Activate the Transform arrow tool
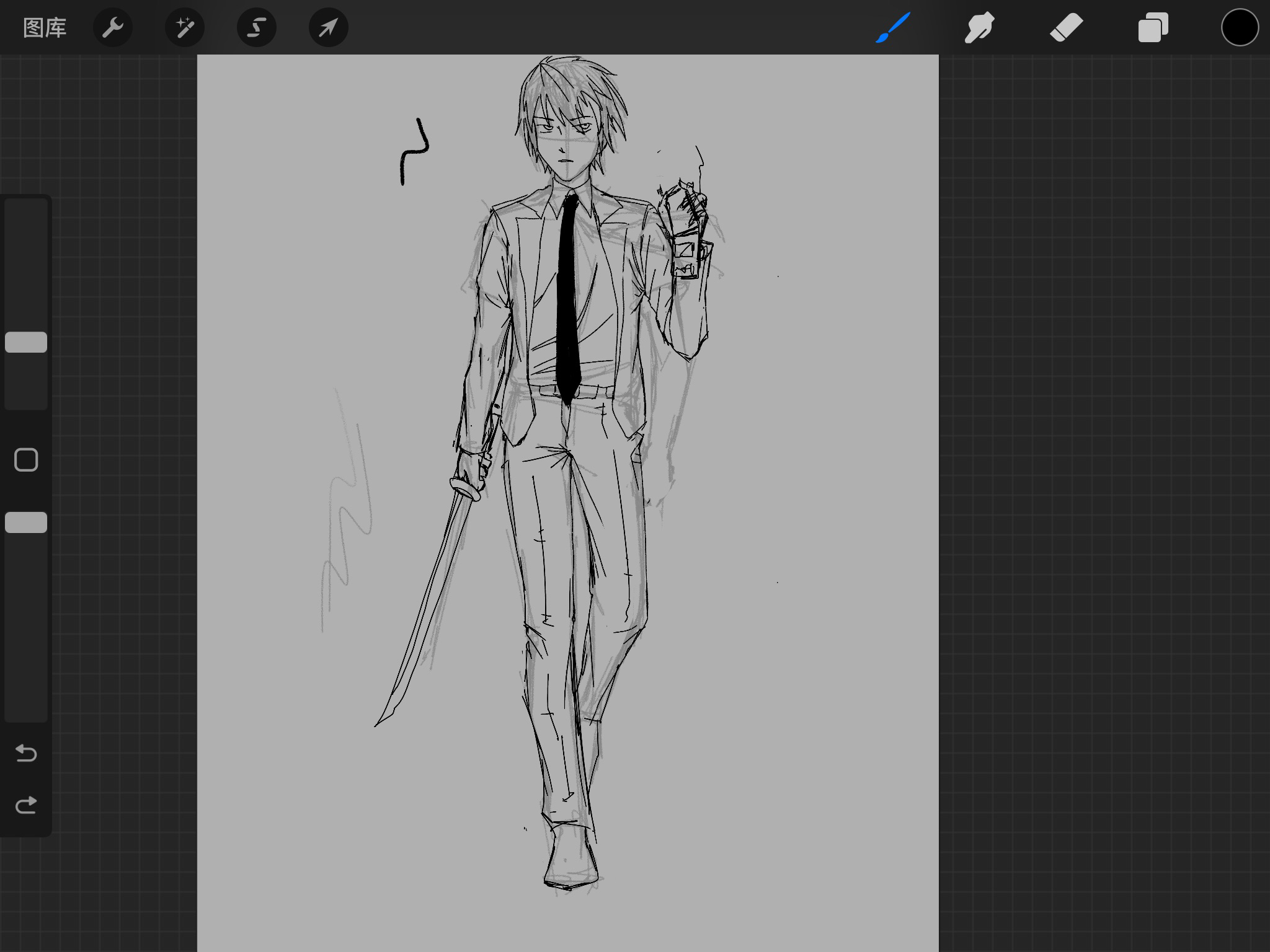 pyautogui.click(x=328, y=28)
